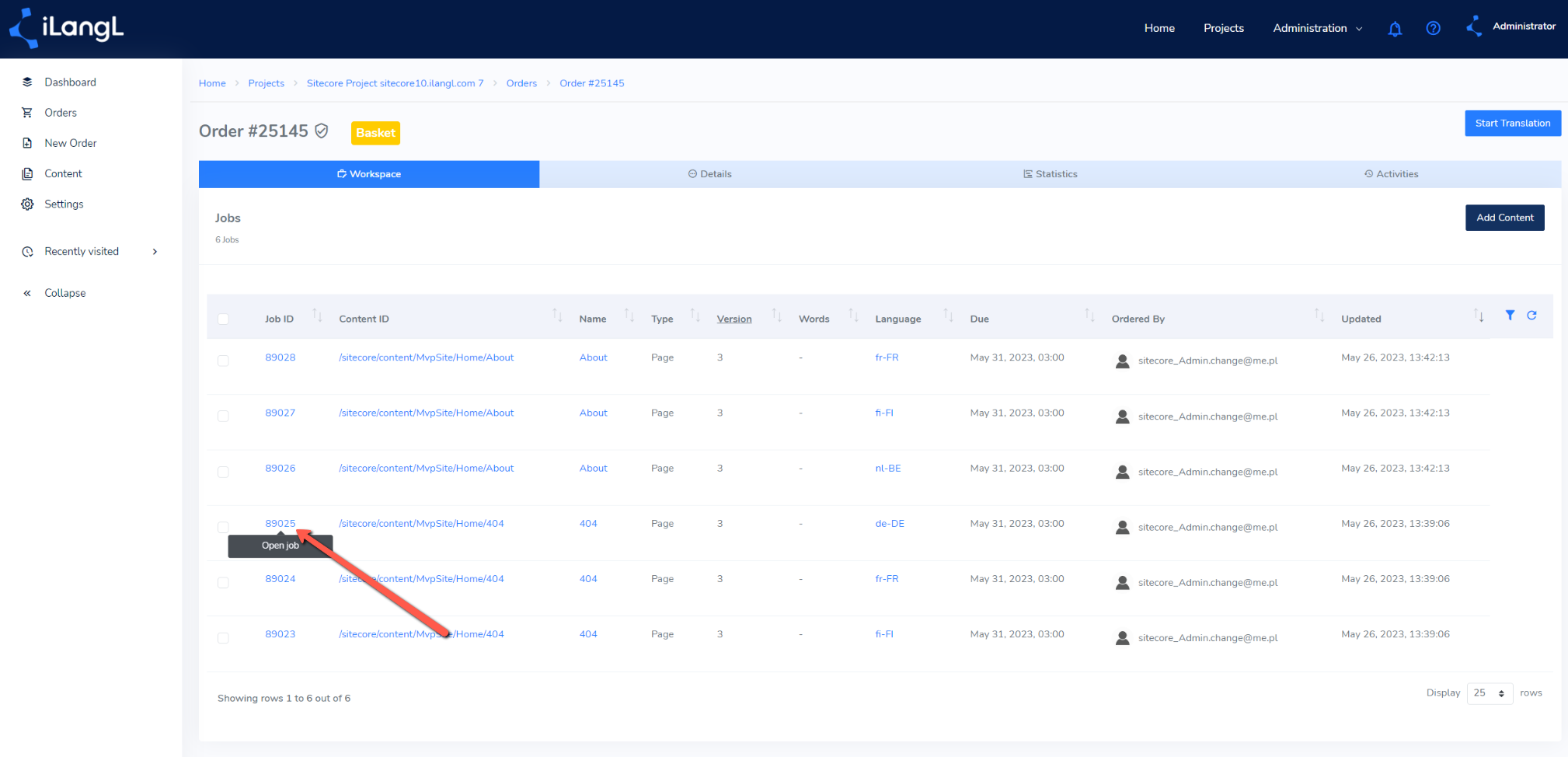1568x757 pixels.
Task: Refresh the jobs table
Action: click(1531, 315)
